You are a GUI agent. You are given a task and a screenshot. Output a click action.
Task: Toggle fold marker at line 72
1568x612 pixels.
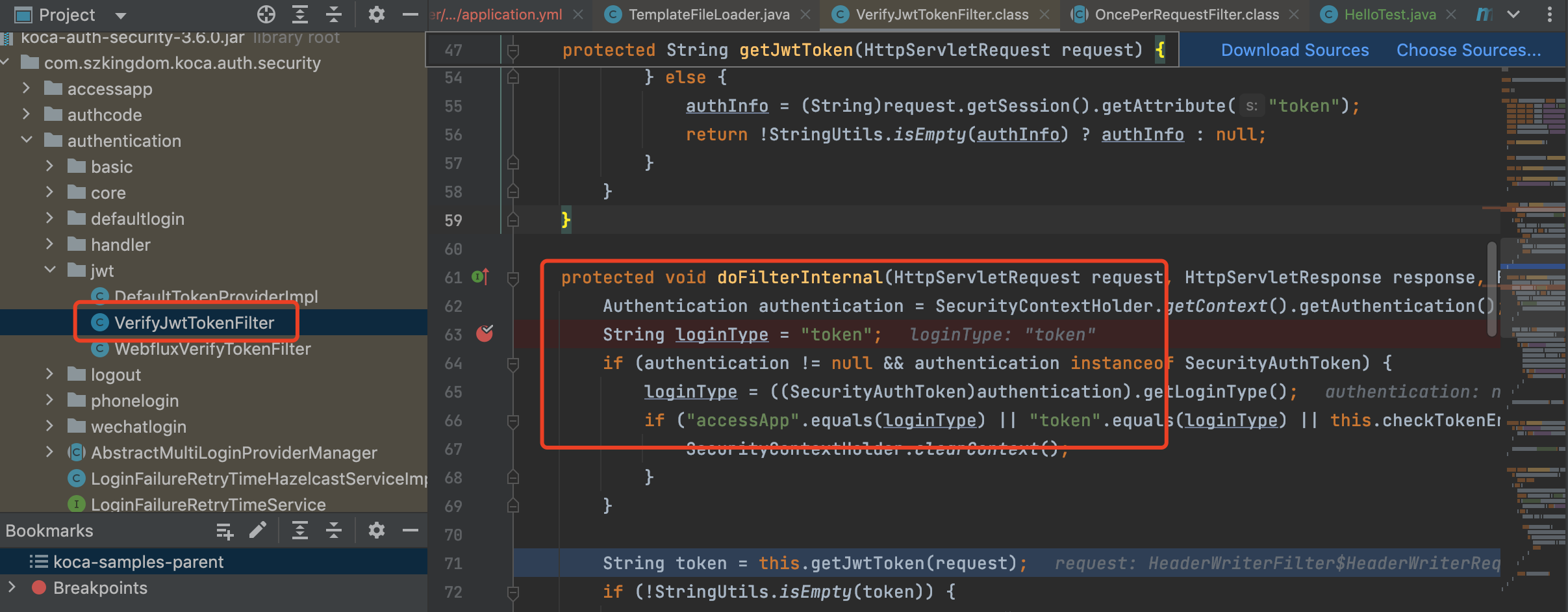512,592
